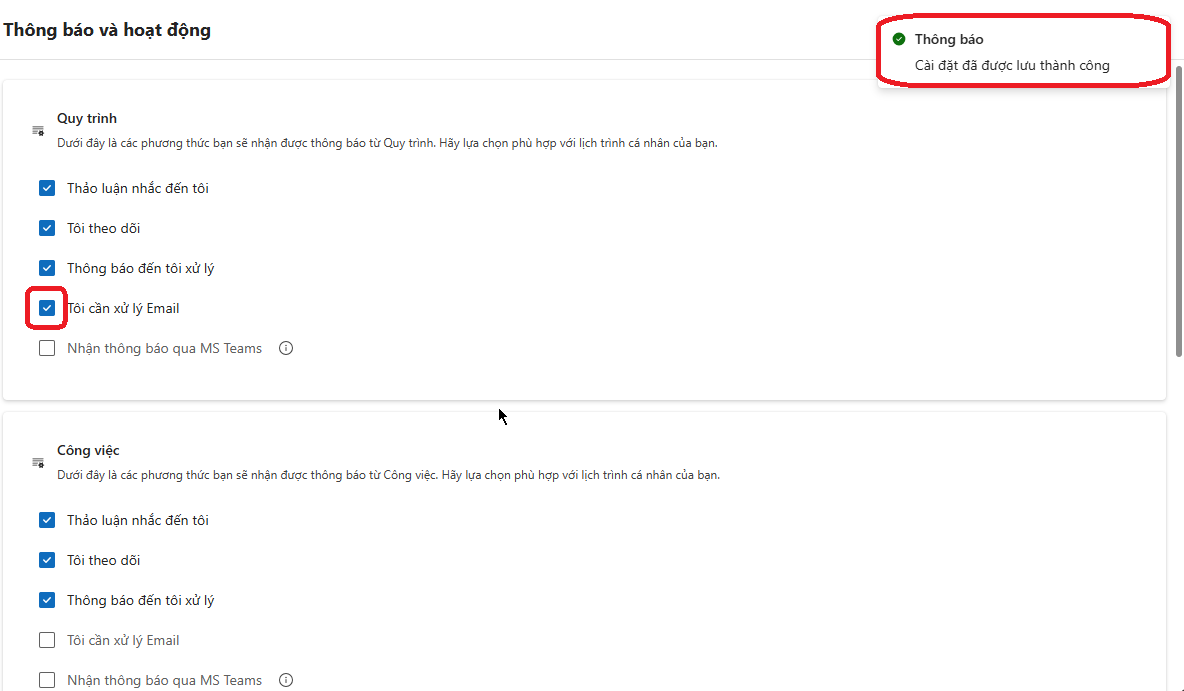The height and width of the screenshot is (691, 1184).
Task: Click the Quy trình section settings icon
Action: [38, 131]
